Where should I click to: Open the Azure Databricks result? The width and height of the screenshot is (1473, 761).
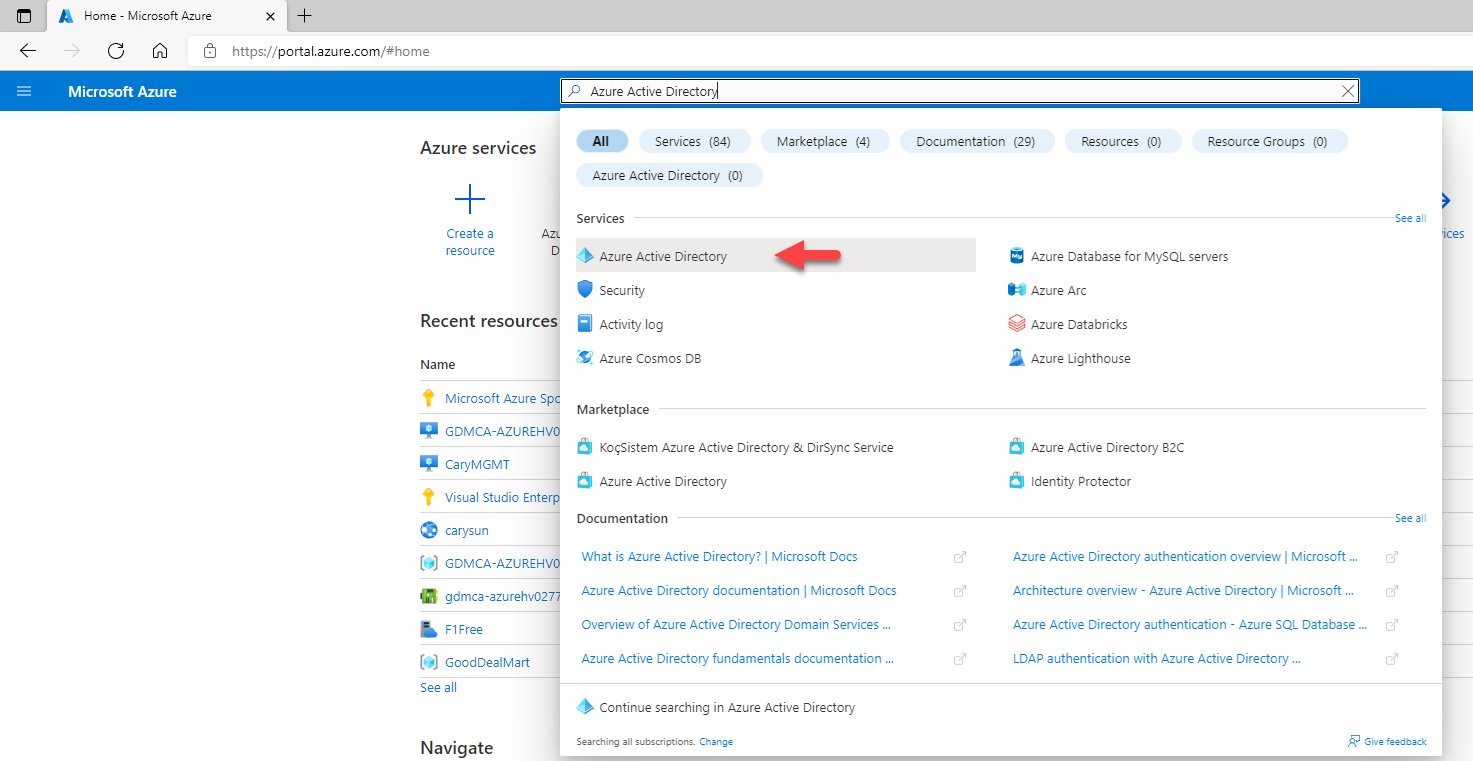pyautogui.click(x=1080, y=324)
